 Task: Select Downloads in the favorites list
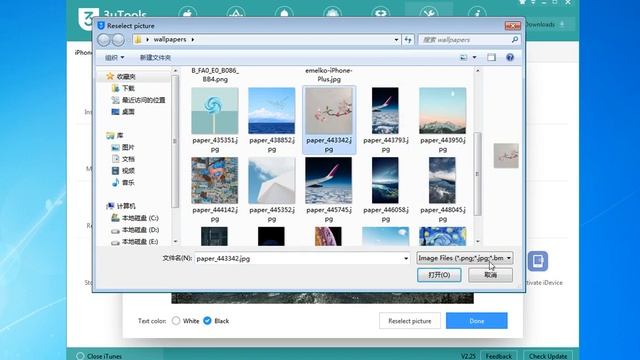click(123, 88)
